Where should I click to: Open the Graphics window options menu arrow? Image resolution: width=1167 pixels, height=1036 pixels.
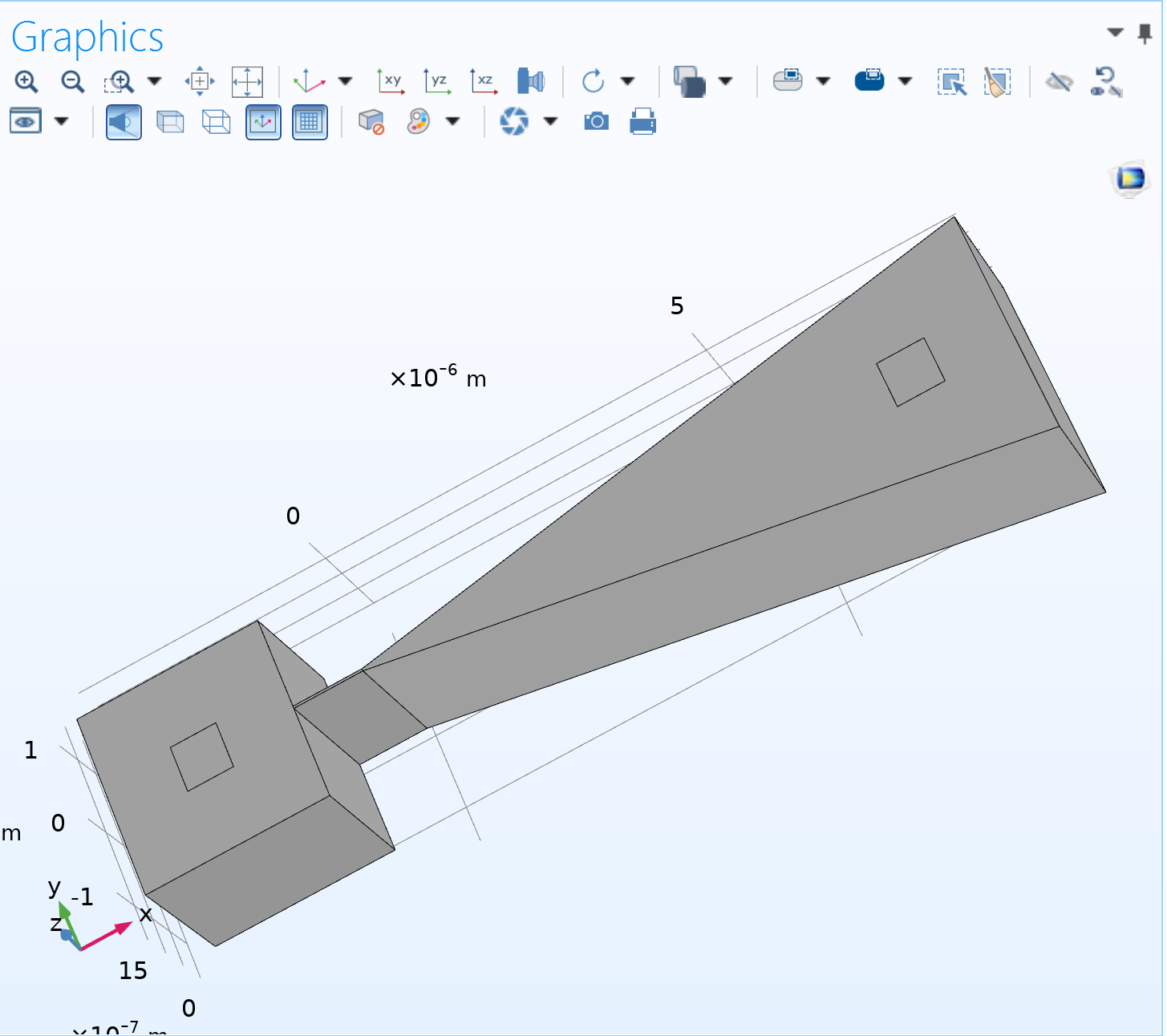pos(1115,33)
